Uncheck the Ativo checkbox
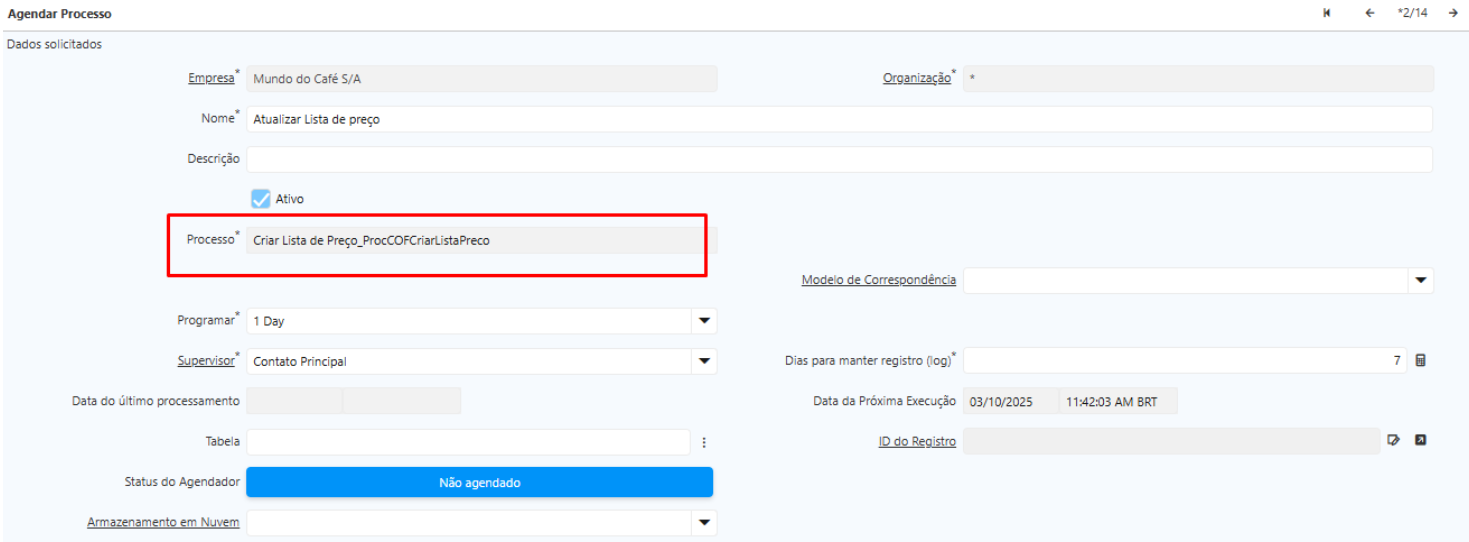Screen dimensions: 1469x542 (261, 199)
